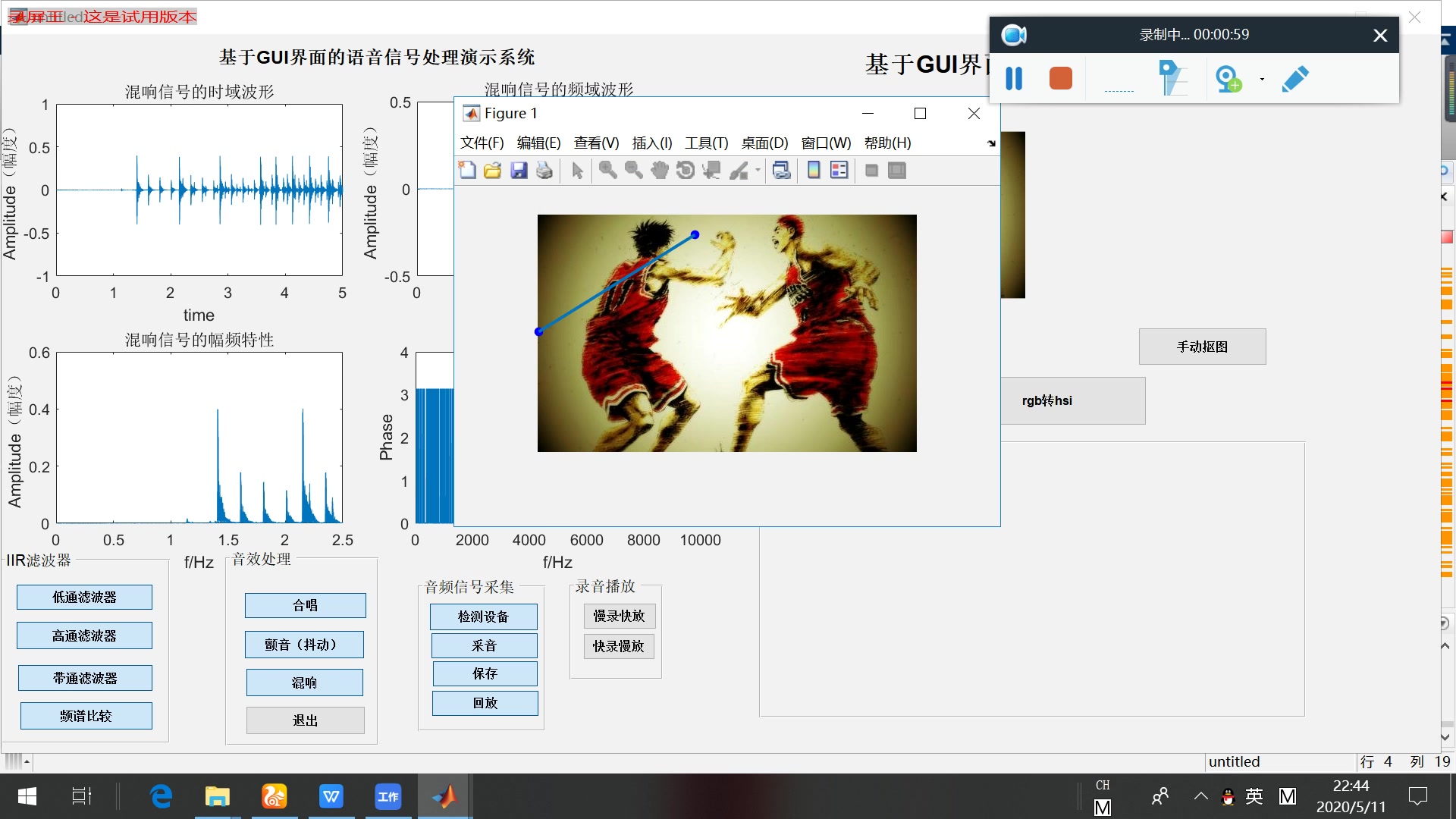Viewport: 1456px width, 819px height.
Task: Click the 低通滤波器 button
Action: 84,597
